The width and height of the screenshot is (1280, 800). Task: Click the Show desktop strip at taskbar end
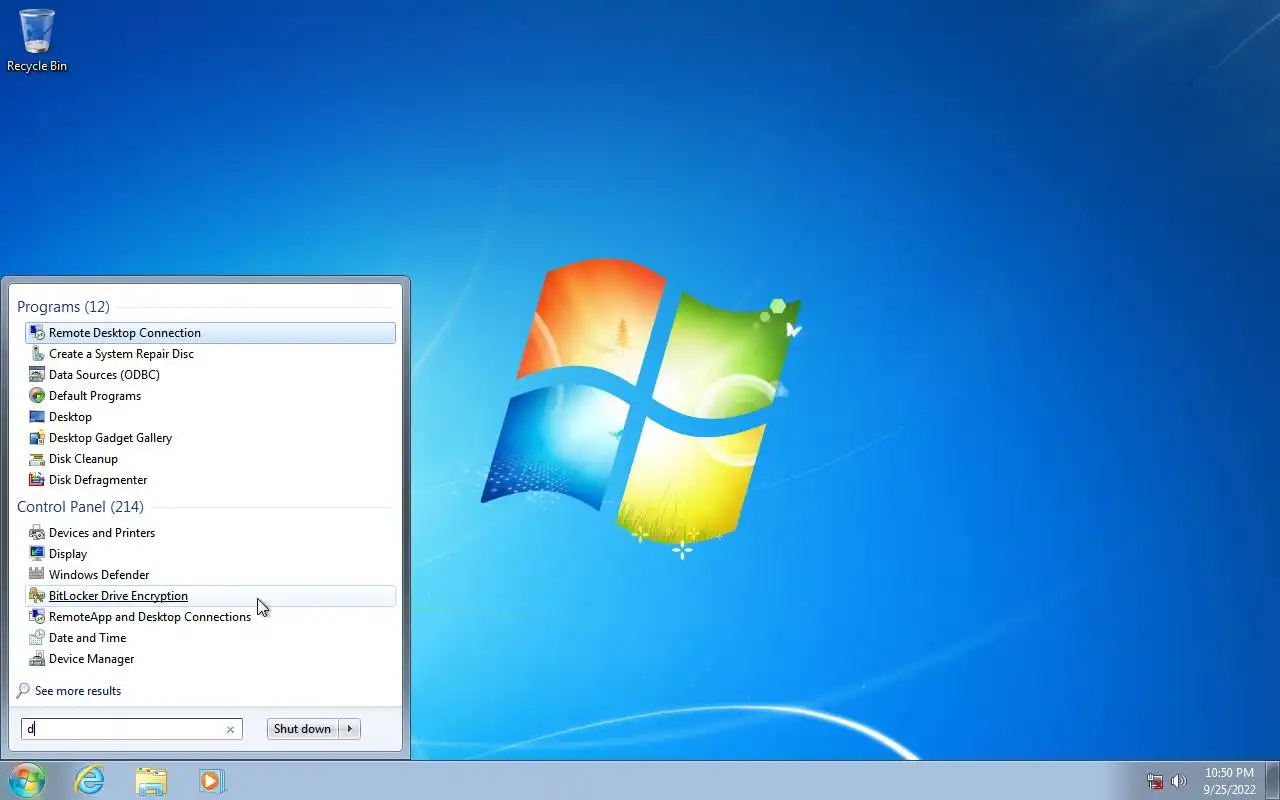coord(1273,781)
